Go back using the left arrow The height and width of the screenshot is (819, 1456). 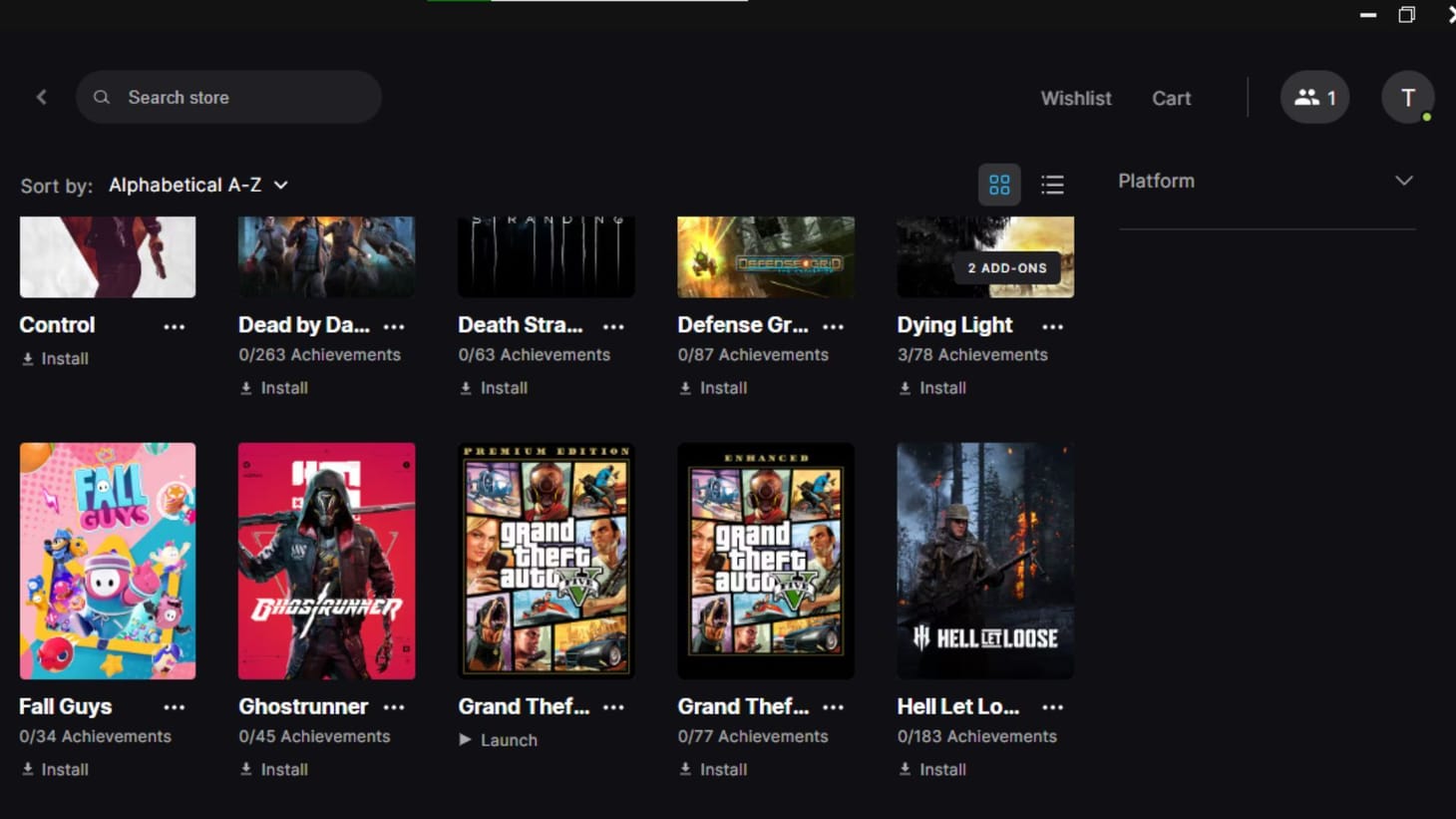coord(41,97)
